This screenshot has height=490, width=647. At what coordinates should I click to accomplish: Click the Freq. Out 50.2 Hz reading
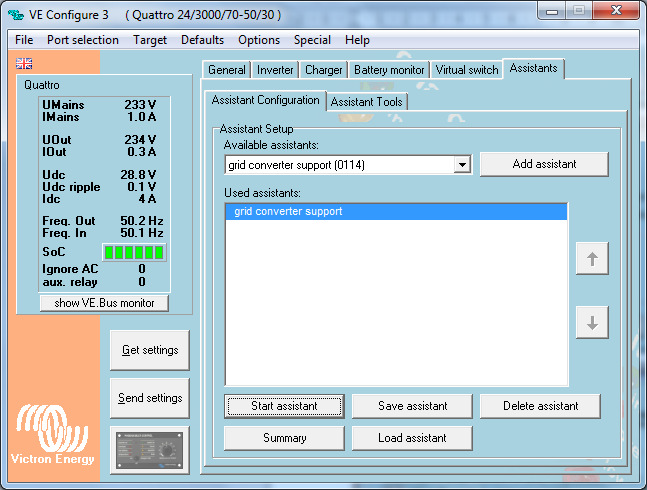pos(142,221)
